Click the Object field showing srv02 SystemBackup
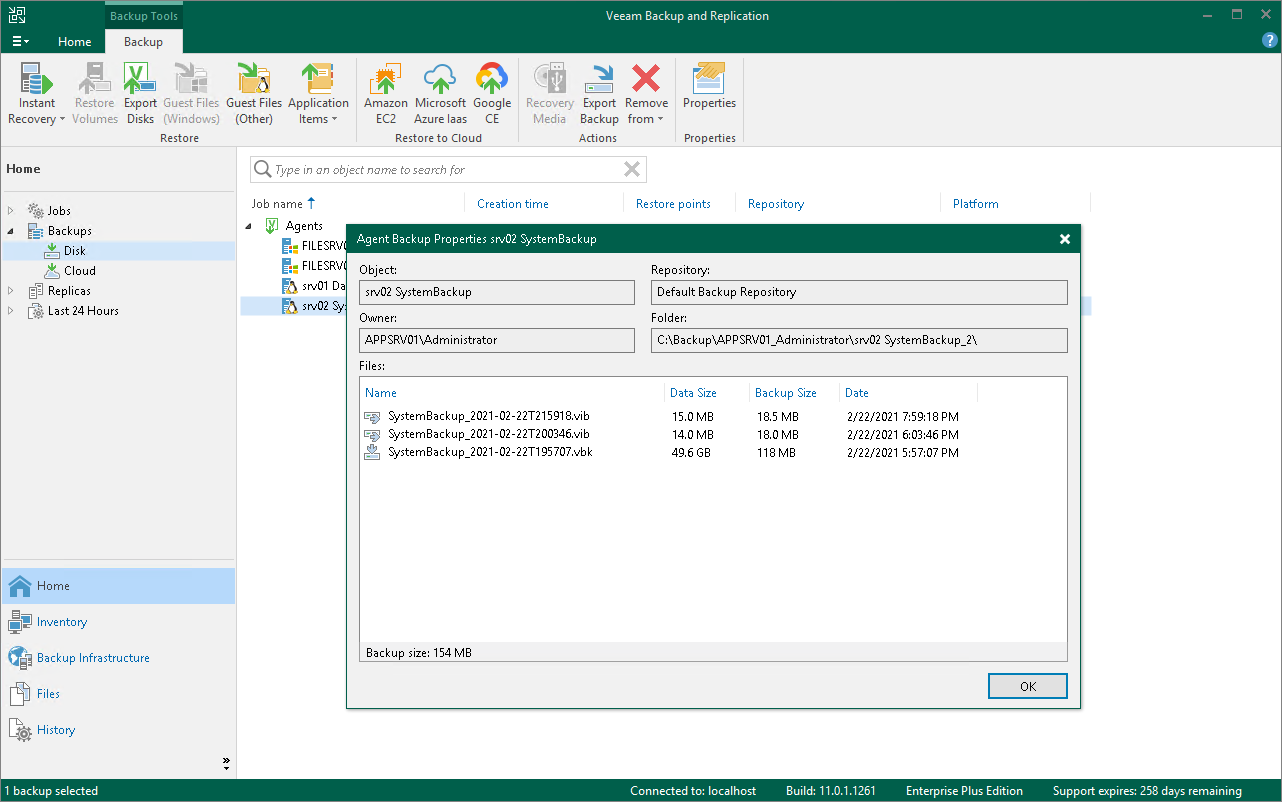Viewport: 1282px width, 802px height. (x=497, y=292)
